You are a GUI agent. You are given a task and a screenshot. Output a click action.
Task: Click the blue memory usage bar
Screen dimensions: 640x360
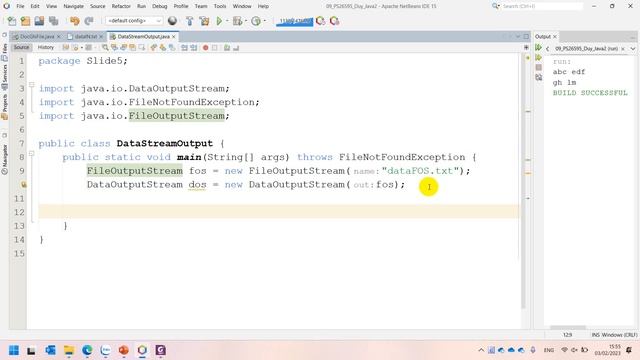coord(294,21)
